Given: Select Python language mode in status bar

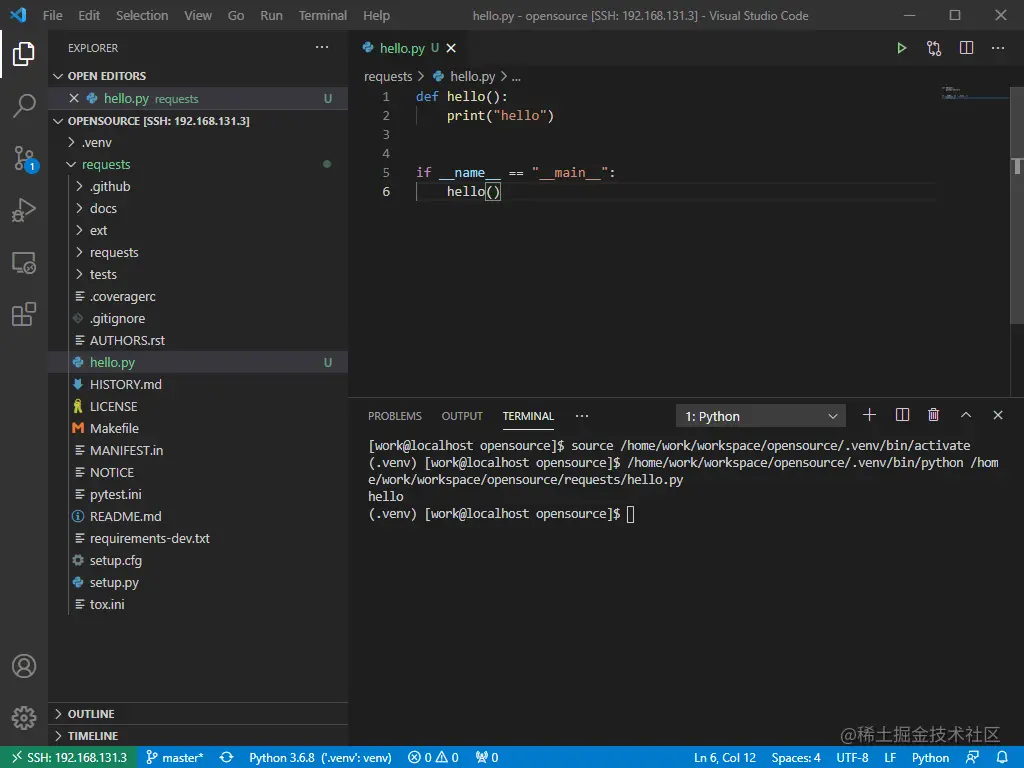Looking at the screenshot, I should [x=930, y=758].
